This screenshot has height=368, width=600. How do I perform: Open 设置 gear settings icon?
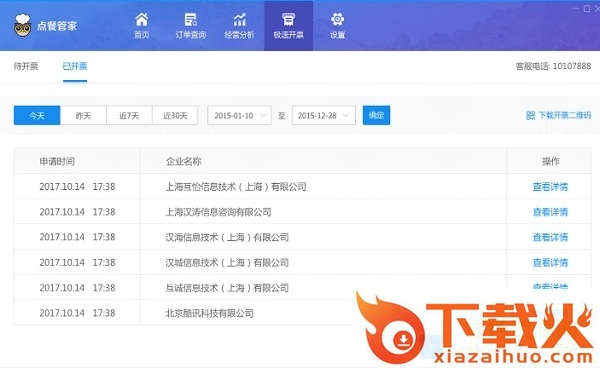tap(338, 19)
